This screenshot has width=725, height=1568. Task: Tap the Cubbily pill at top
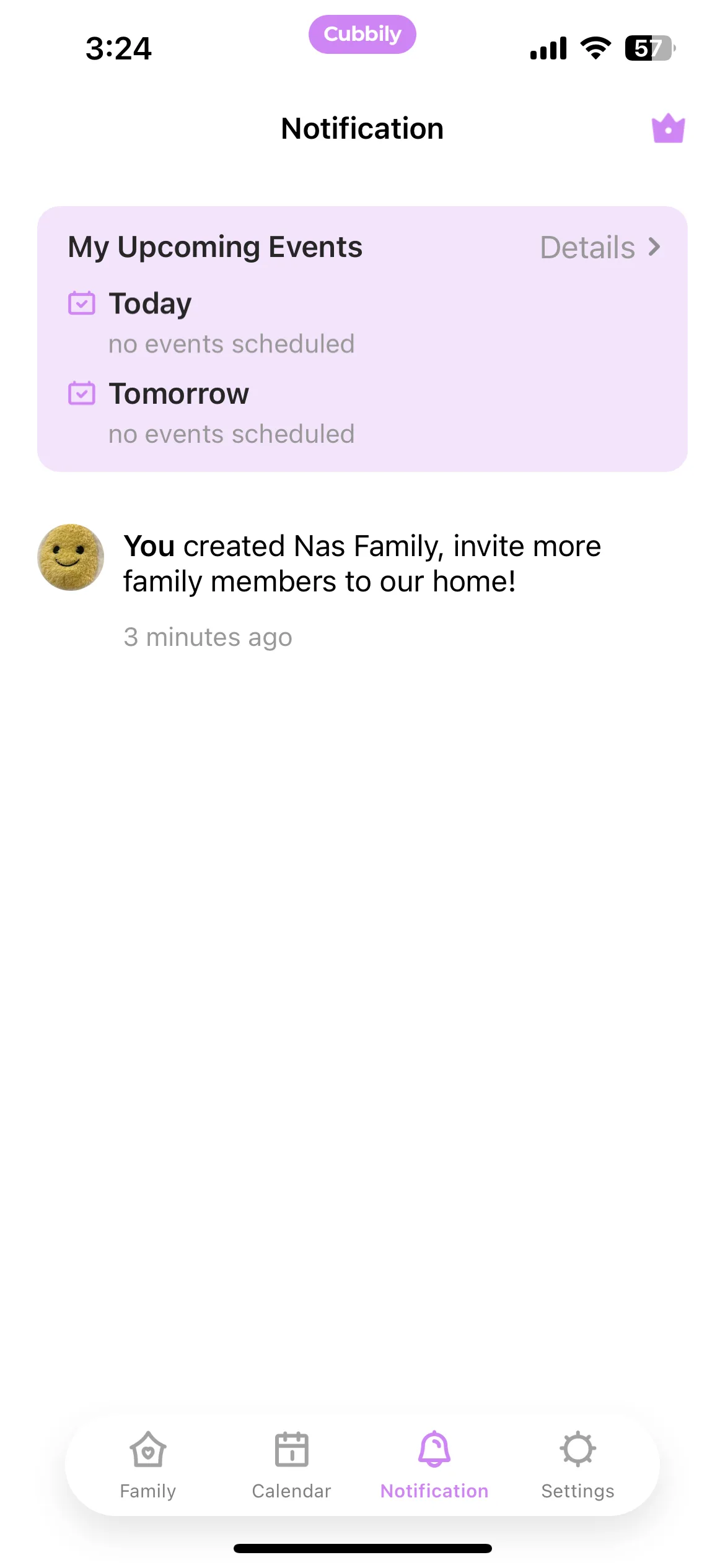pos(362,34)
